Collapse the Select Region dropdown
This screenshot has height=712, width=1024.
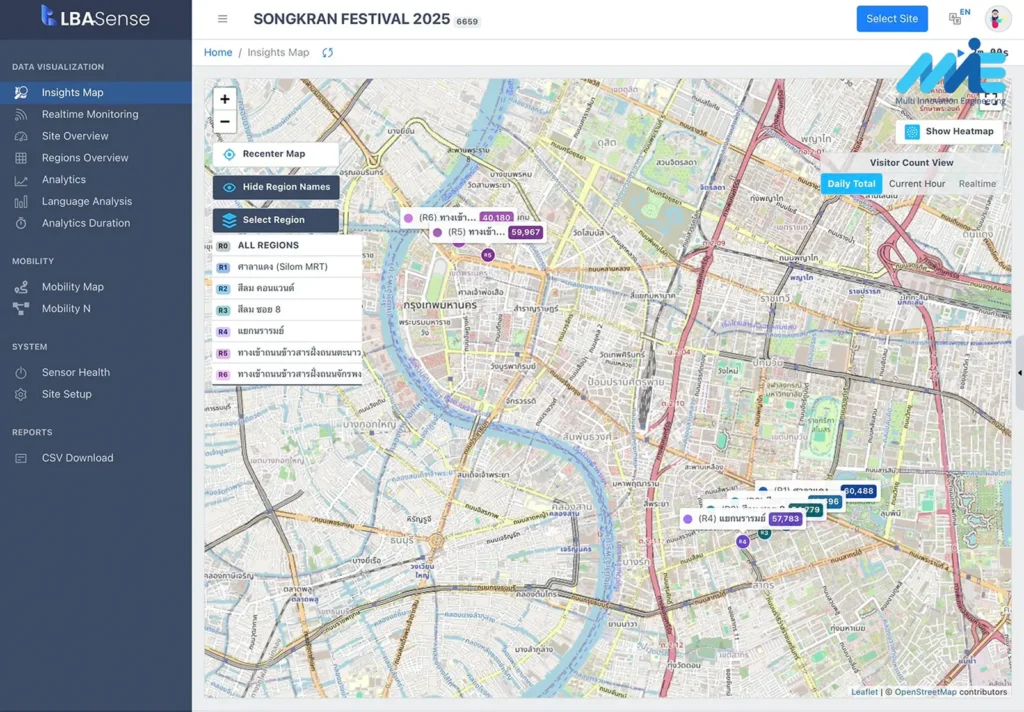coord(276,220)
